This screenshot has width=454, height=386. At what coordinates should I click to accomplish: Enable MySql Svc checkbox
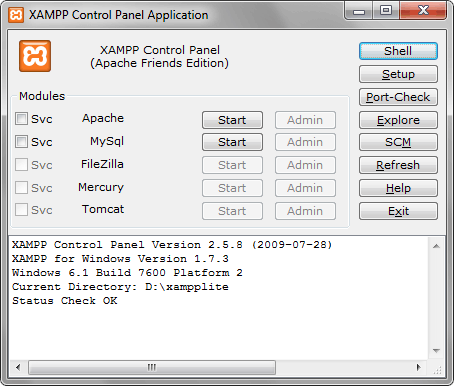pos(21,142)
